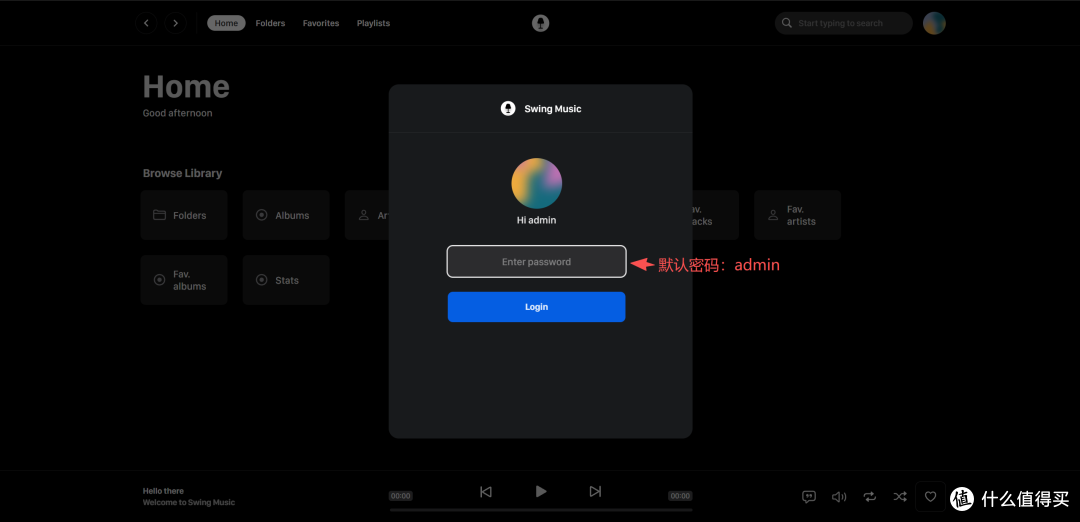Click the Good afternoon greeting
The height and width of the screenshot is (522, 1080).
(178, 113)
